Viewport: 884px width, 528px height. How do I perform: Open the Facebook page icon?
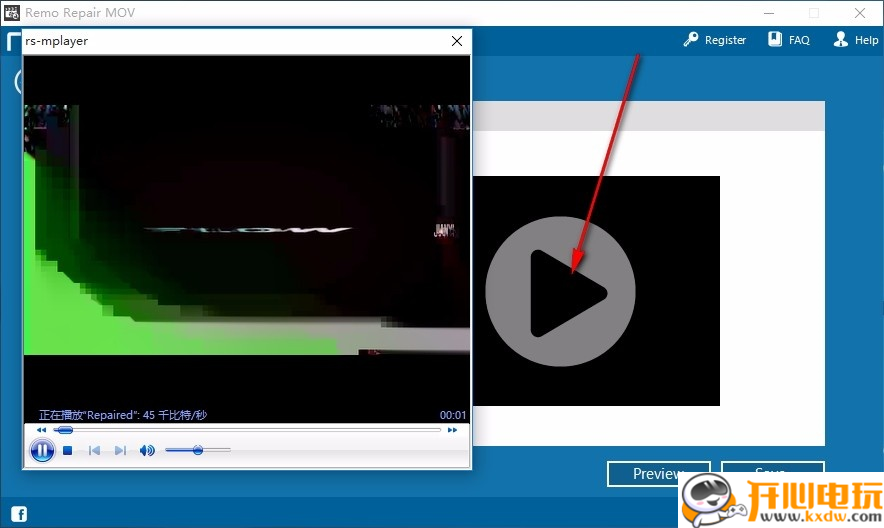[19, 515]
